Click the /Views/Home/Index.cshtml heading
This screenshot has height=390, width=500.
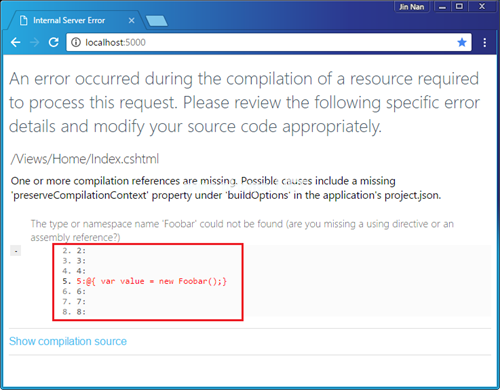pos(85,159)
